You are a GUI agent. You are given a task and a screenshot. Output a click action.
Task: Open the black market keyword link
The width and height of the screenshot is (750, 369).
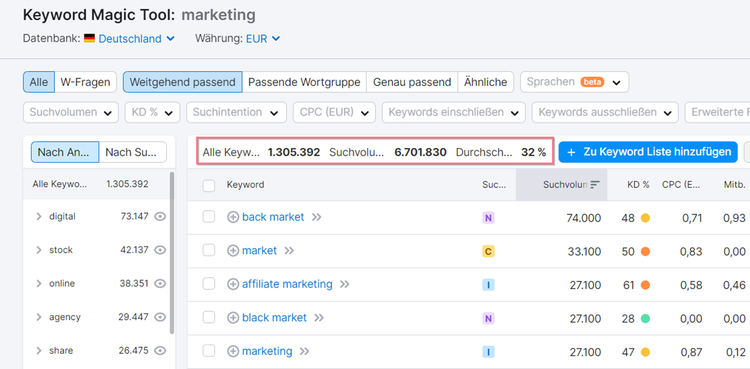coord(275,318)
